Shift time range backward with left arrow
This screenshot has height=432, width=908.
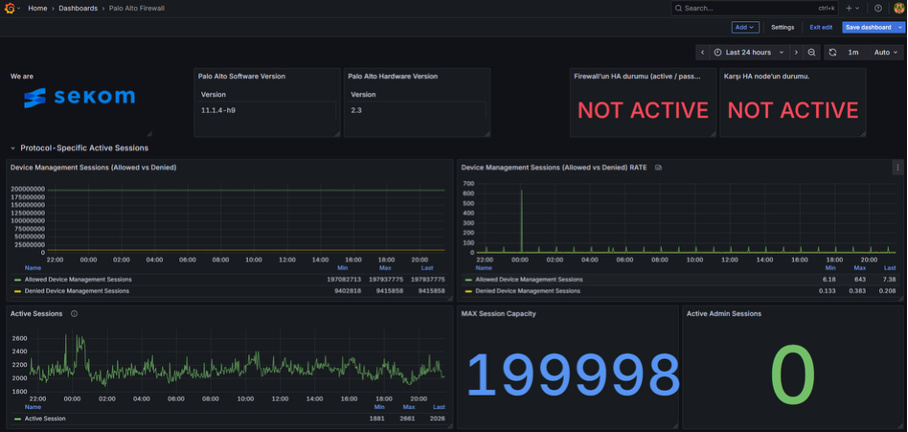(703, 52)
